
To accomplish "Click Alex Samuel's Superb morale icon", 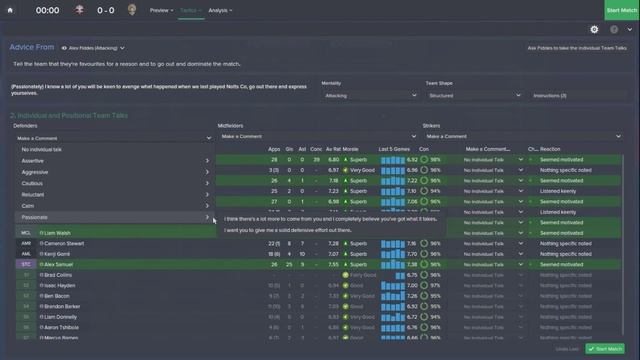I will click(x=346, y=264).
